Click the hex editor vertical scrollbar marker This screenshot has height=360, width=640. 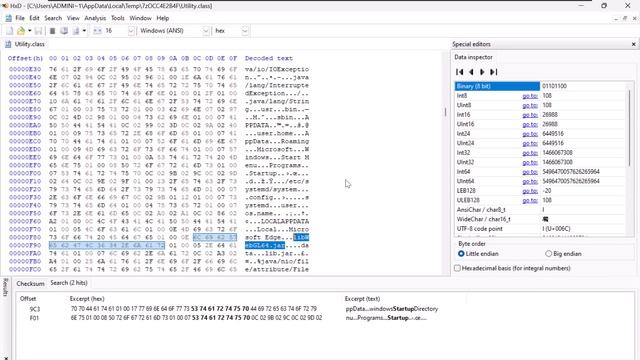[x=445, y=112]
